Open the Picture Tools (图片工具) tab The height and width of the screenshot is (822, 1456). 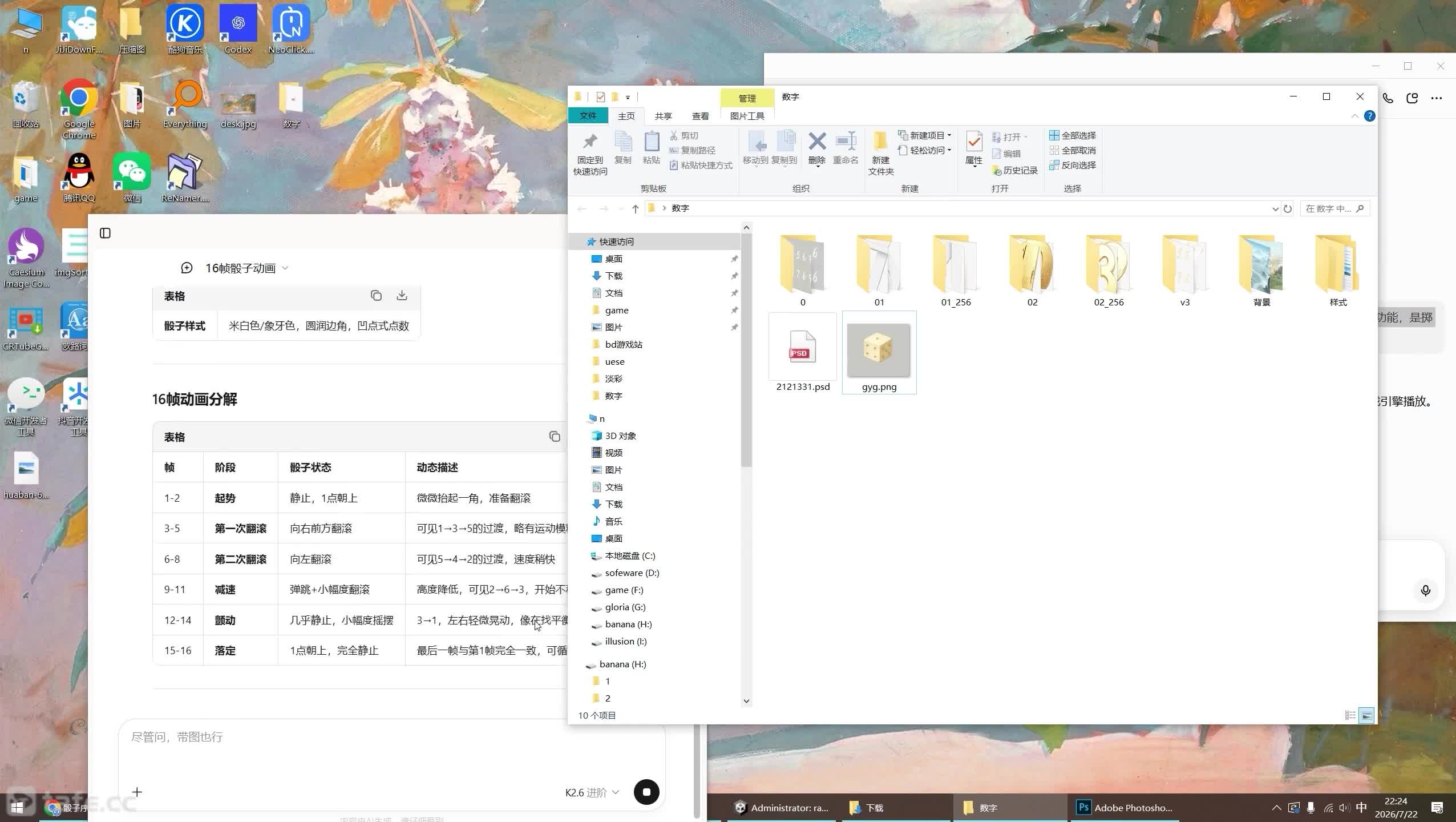[747, 116]
